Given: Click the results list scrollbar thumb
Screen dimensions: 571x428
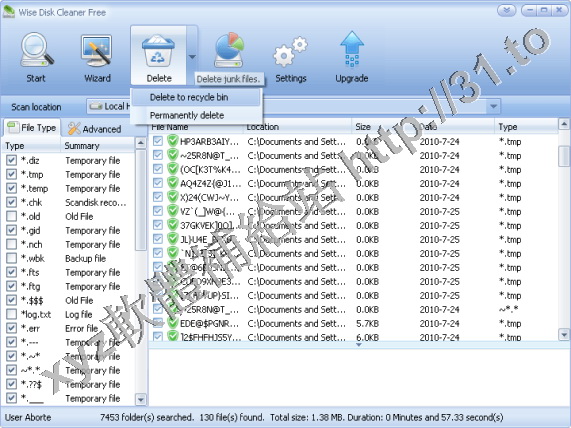Looking at the screenshot, I should (564, 156).
